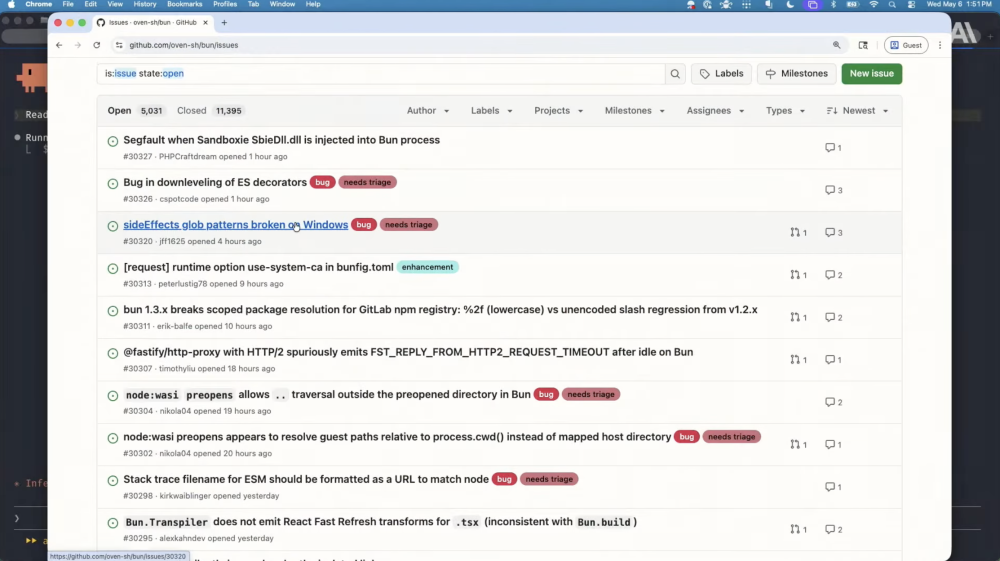Click linked pull request icon on sideEffects issue
The image size is (1000, 561).
pyautogui.click(x=798, y=233)
